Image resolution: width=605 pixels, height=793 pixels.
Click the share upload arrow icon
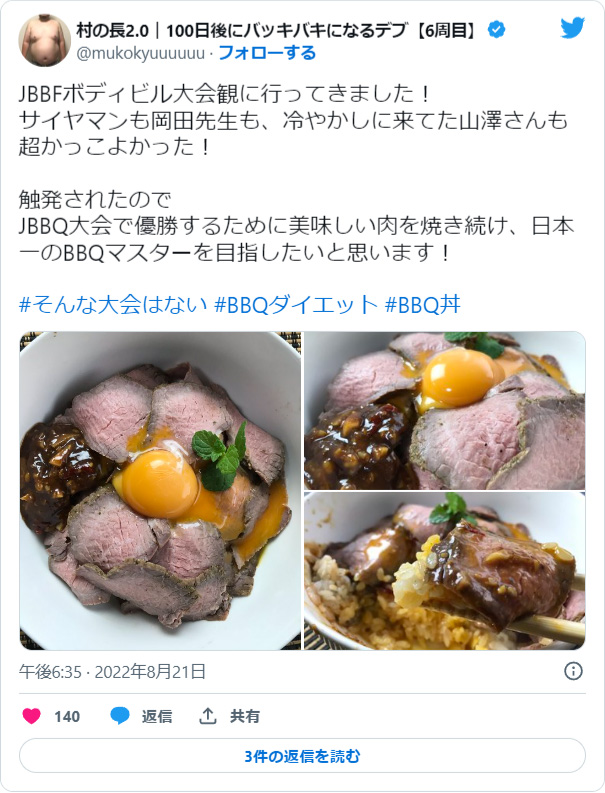207,716
